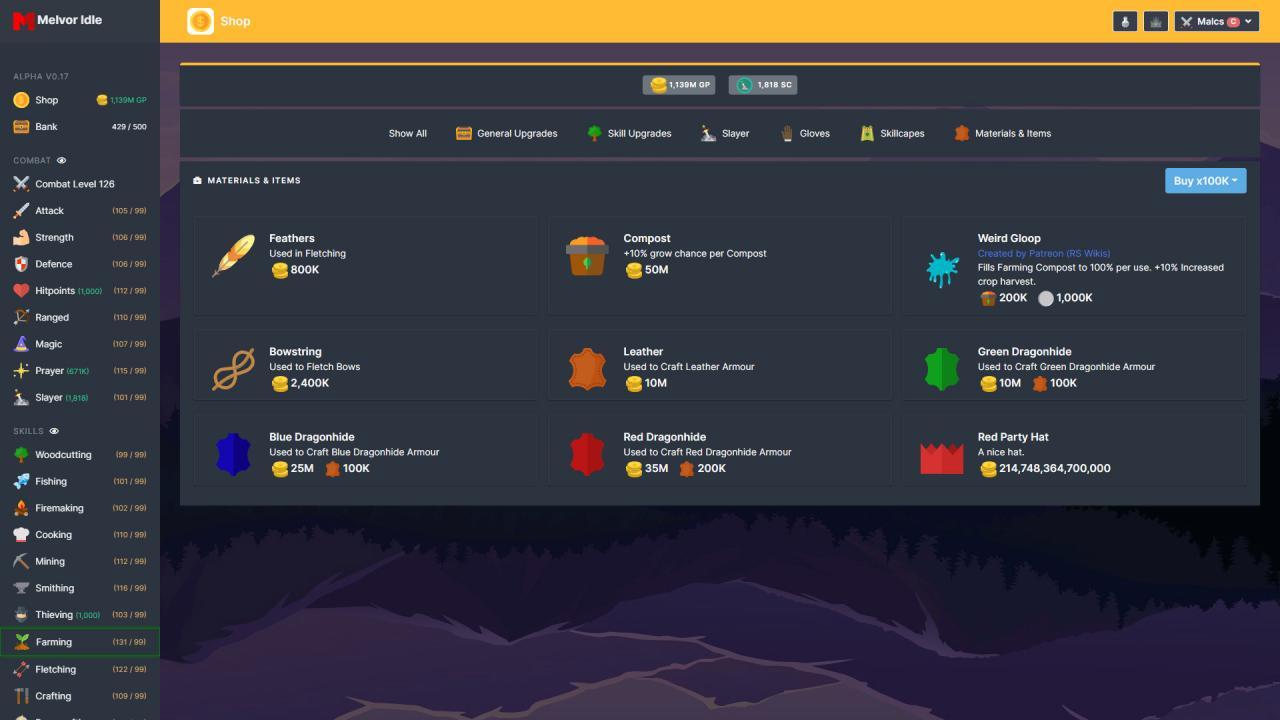Click the potion flask icon in the top bar
The image size is (1280, 720).
[1125, 20]
